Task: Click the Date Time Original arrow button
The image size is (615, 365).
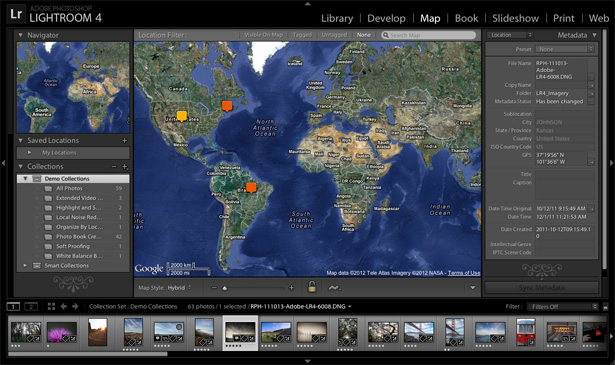Action: coord(591,209)
